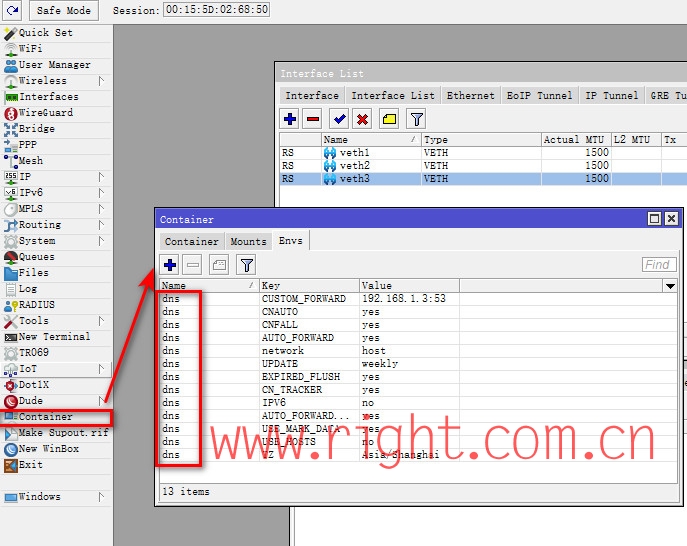Image resolution: width=687 pixels, height=546 pixels.
Task: Toggle Safe Mode button
Action: (x=64, y=10)
